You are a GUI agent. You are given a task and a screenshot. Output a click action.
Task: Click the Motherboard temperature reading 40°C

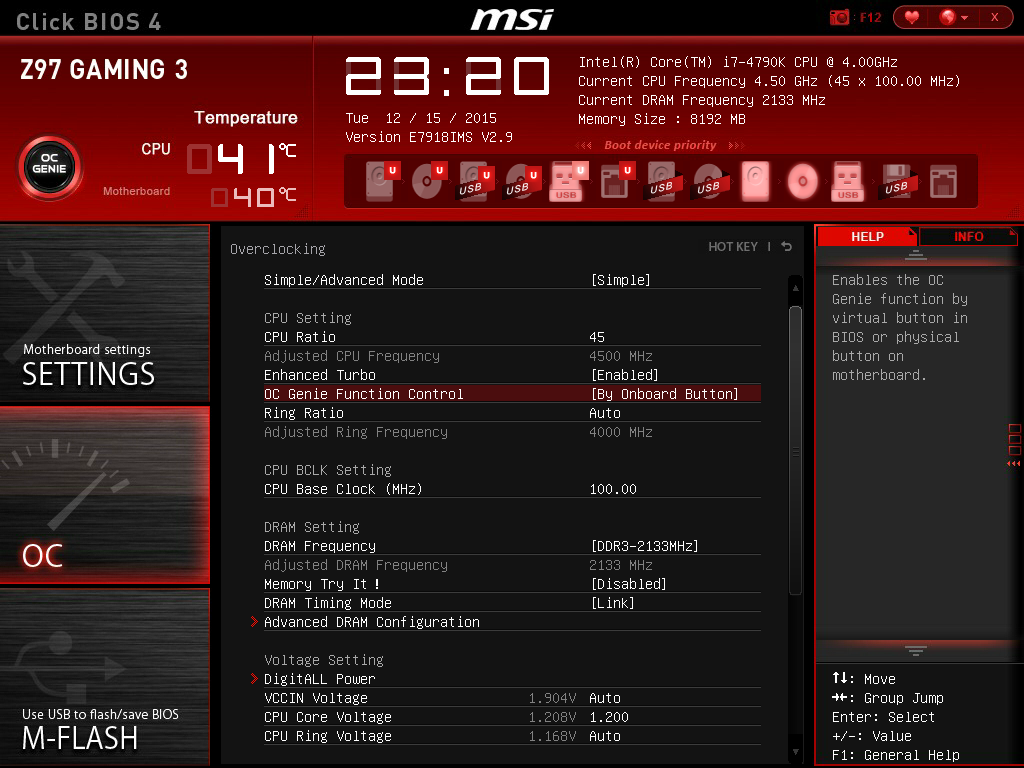coord(253,197)
